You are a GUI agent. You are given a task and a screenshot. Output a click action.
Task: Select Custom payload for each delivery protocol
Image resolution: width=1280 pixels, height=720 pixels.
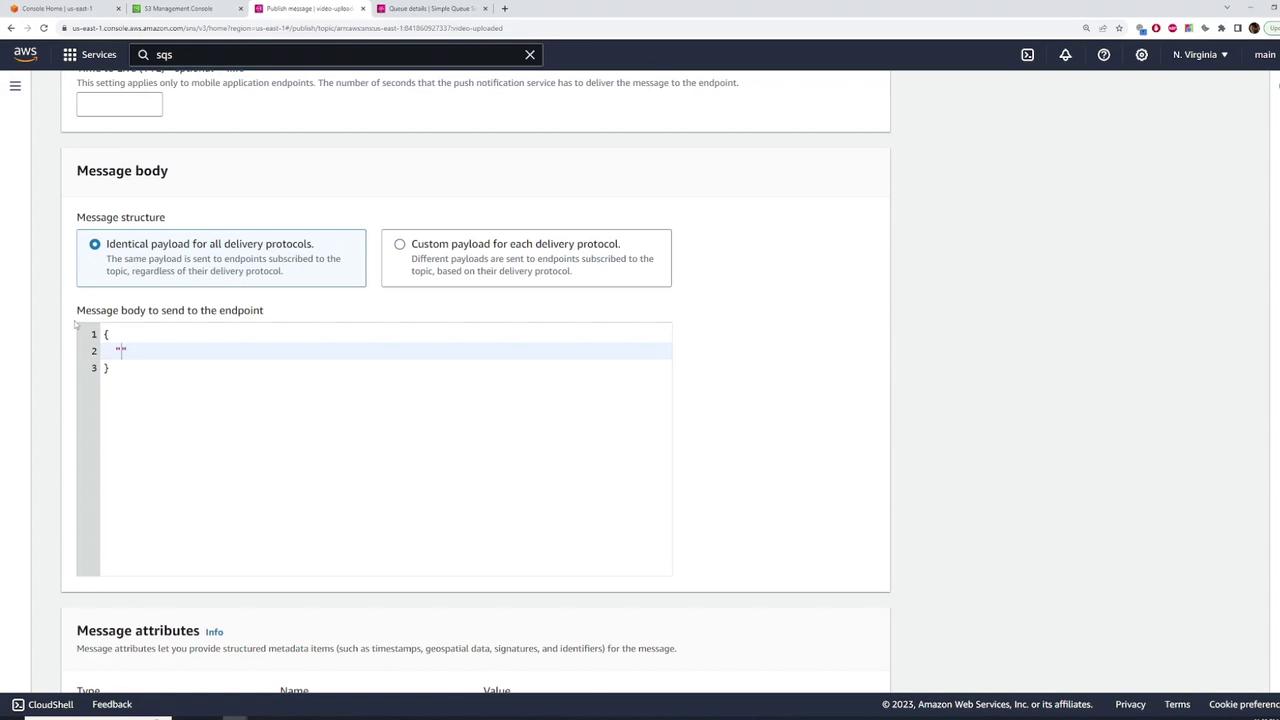pos(526,258)
